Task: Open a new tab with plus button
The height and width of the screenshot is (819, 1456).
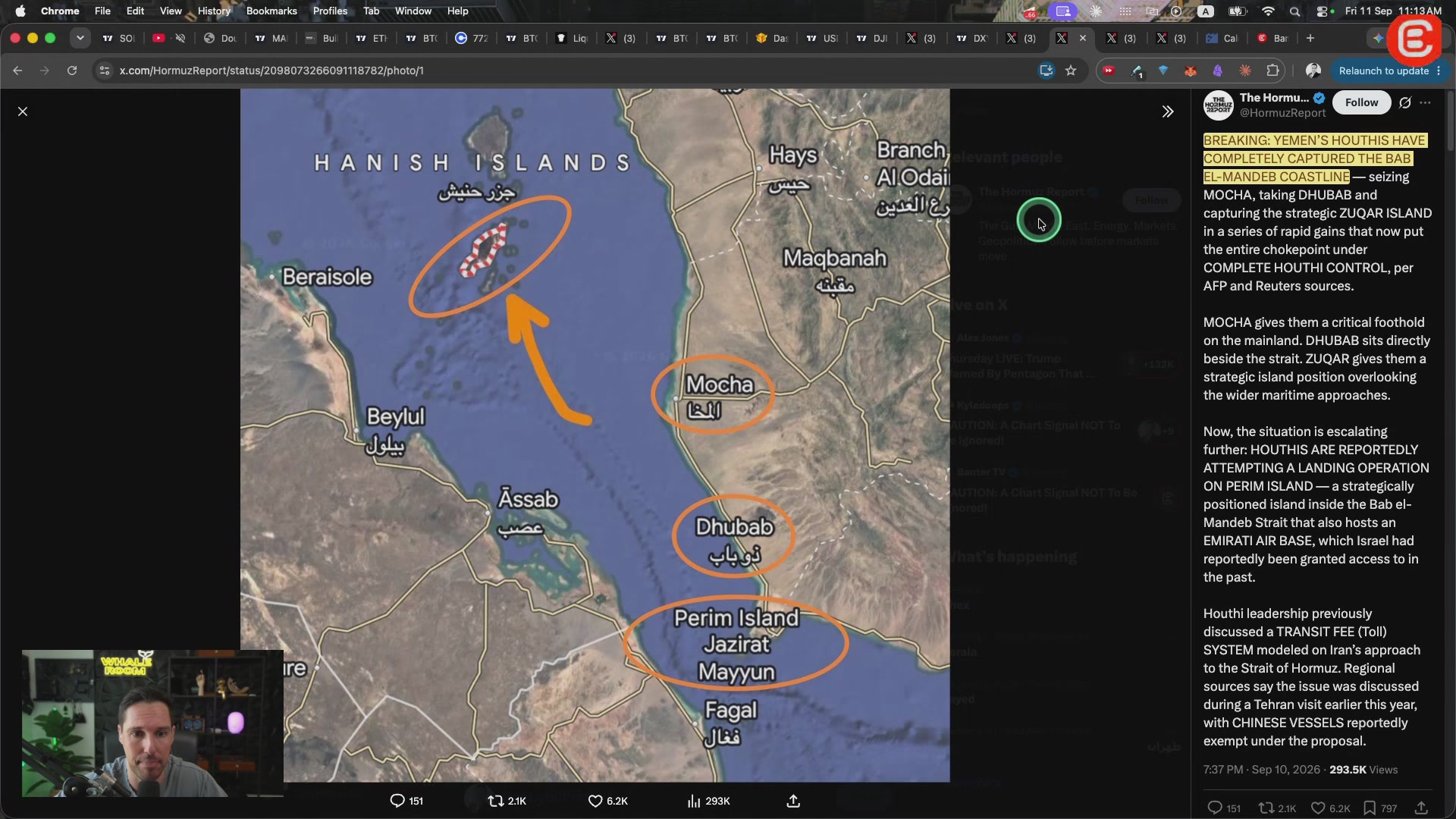Action: [x=1310, y=38]
